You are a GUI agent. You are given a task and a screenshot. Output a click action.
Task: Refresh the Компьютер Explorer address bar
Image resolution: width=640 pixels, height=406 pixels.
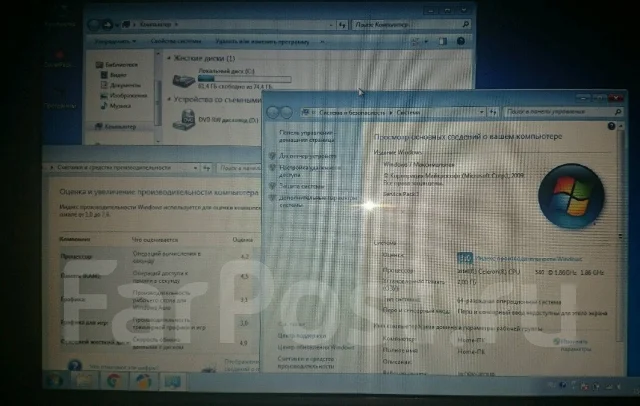(x=342, y=25)
